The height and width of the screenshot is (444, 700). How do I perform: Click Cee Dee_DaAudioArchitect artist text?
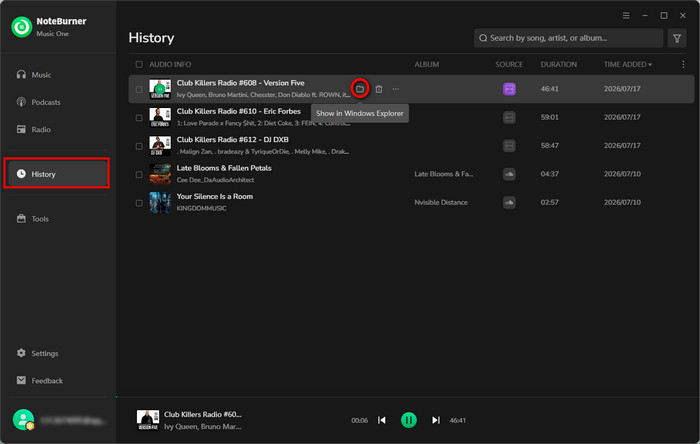pyautogui.click(x=215, y=180)
